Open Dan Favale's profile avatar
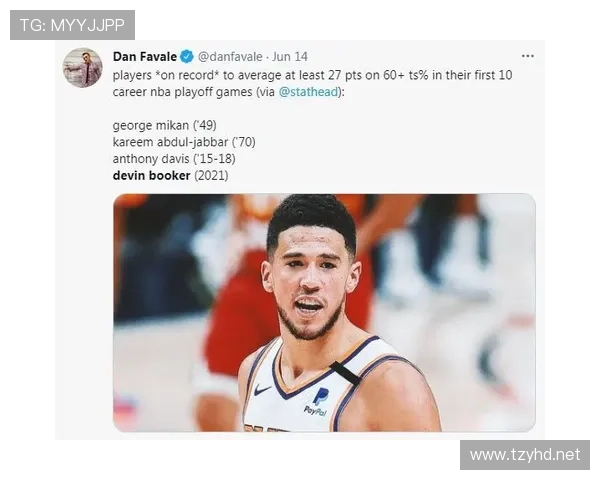600x480 pixels. (x=82, y=68)
